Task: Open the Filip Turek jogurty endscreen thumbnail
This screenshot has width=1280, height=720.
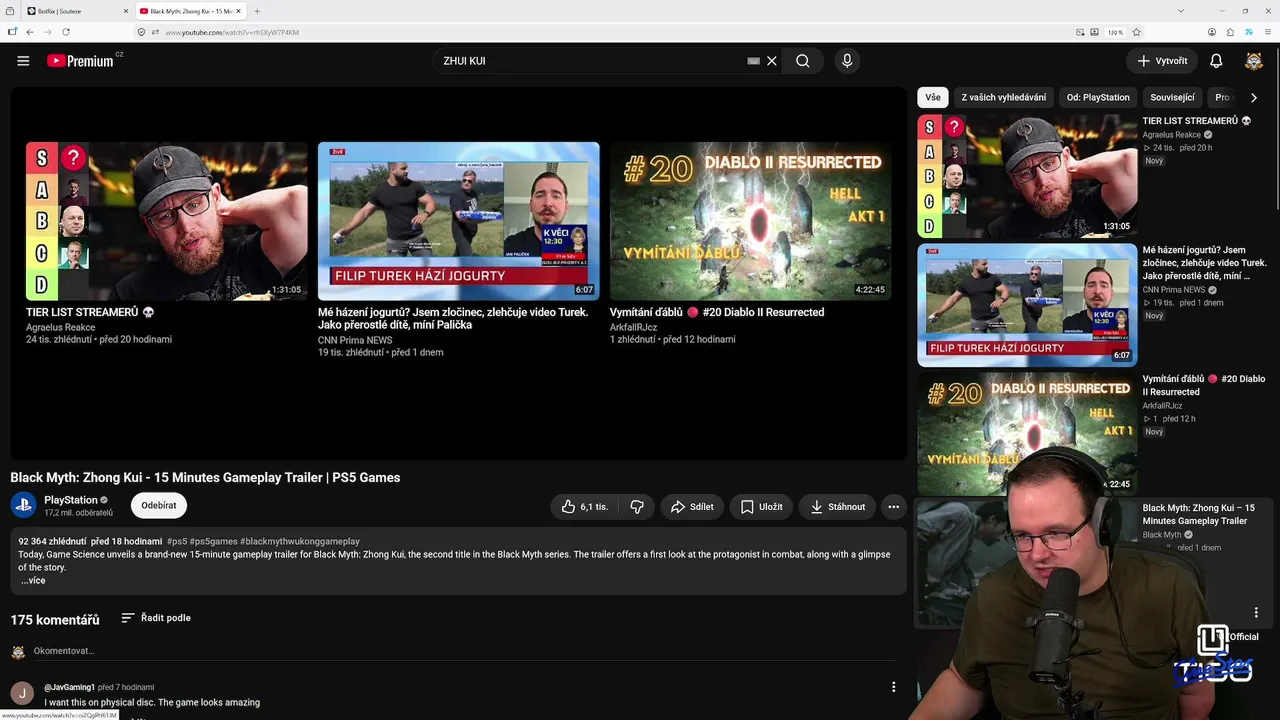Action: (x=458, y=221)
